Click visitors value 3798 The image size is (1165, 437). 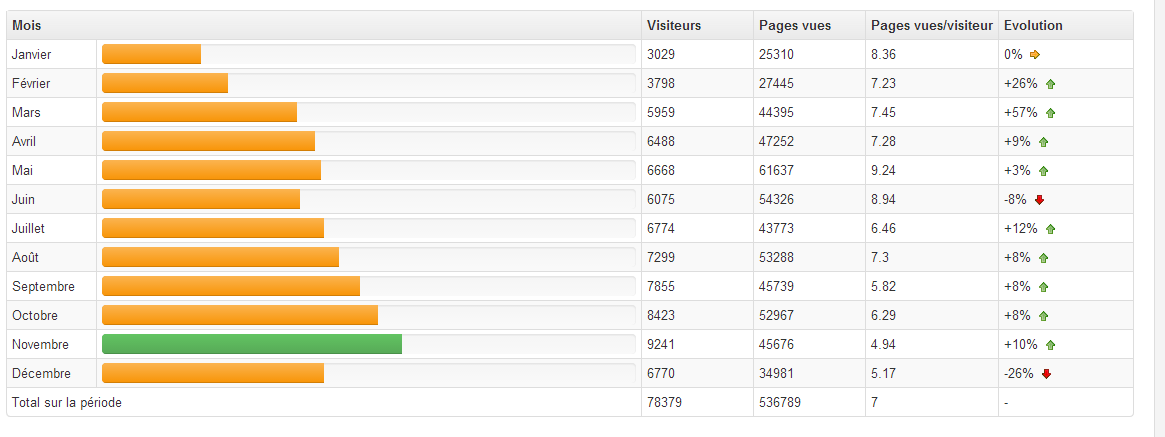[x=661, y=83]
